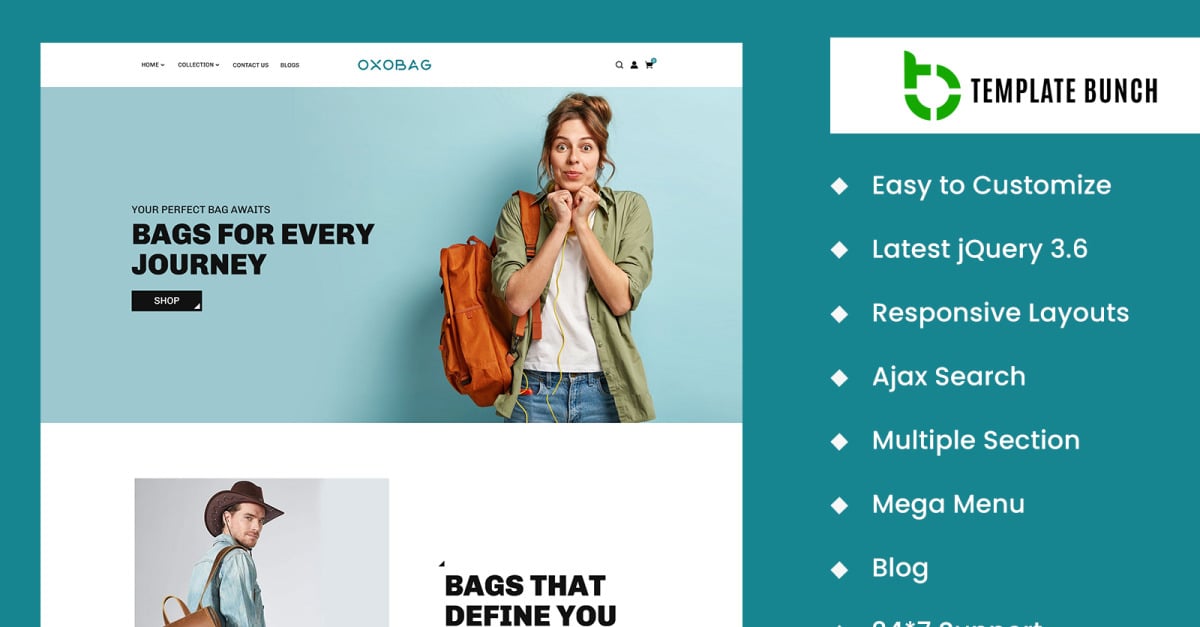
Task: Open the Contact Us menu item
Action: [x=251, y=65]
